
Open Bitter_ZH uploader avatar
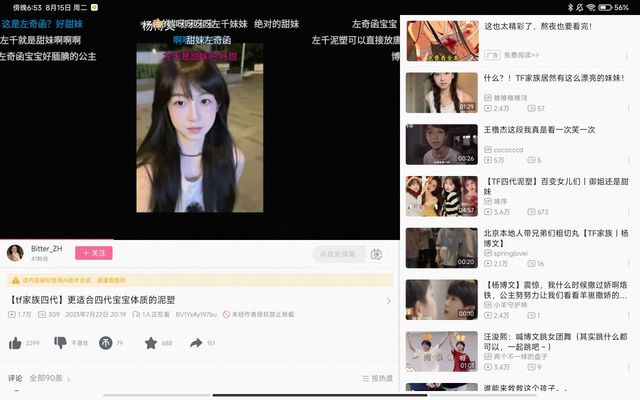15,253
